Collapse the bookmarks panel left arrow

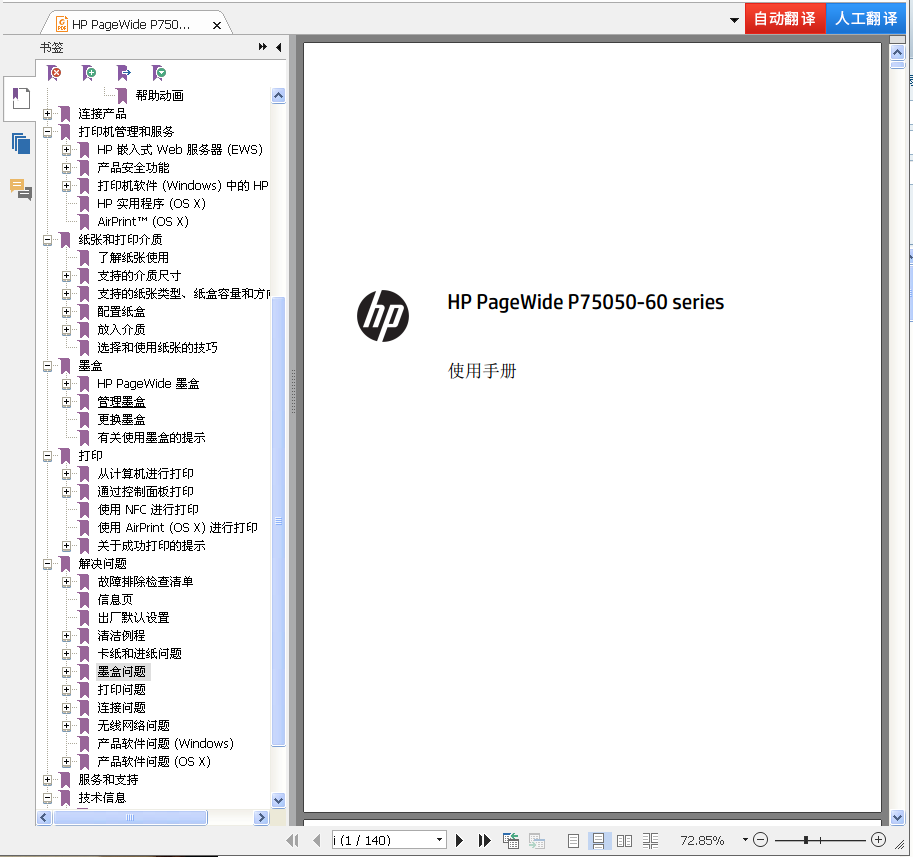coord(278,47)
